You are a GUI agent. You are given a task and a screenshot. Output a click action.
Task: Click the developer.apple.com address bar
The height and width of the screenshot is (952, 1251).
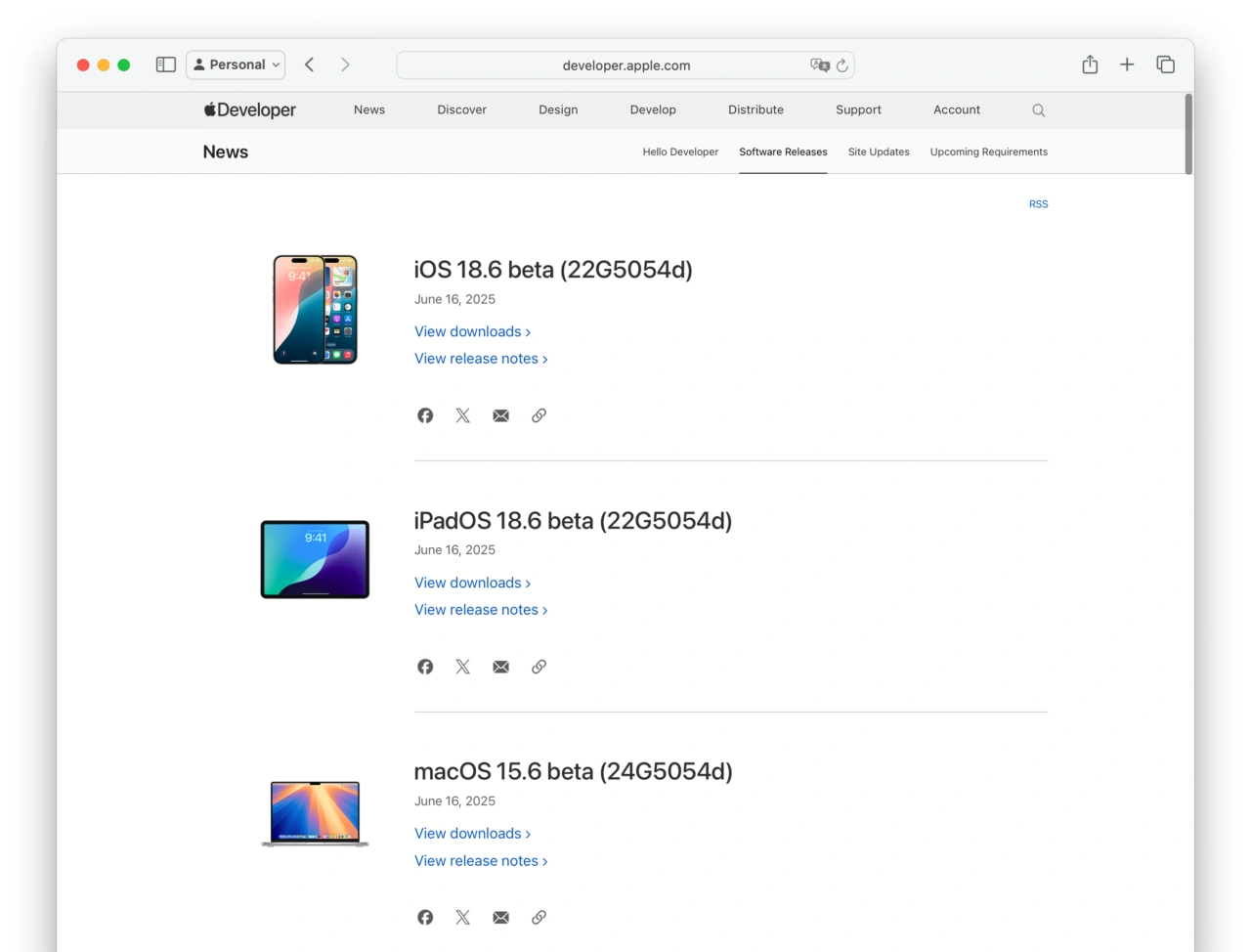[x=625, y=65]
